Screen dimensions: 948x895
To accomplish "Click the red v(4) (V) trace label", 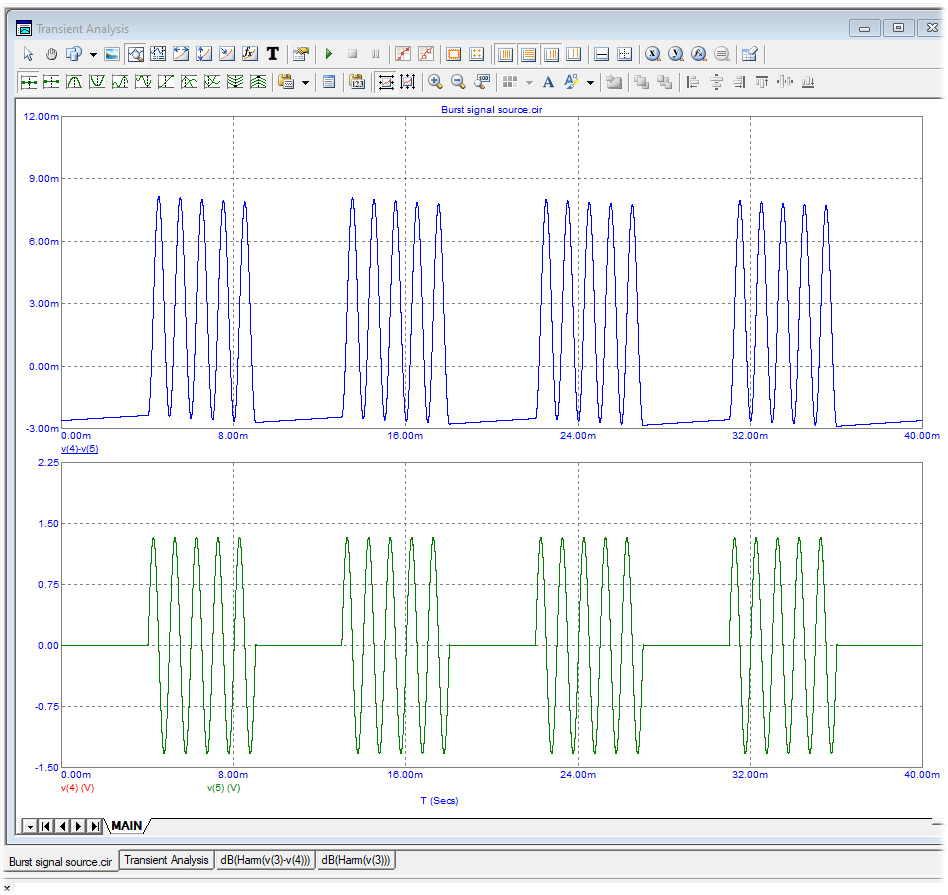I will click(x=77, y=788).
